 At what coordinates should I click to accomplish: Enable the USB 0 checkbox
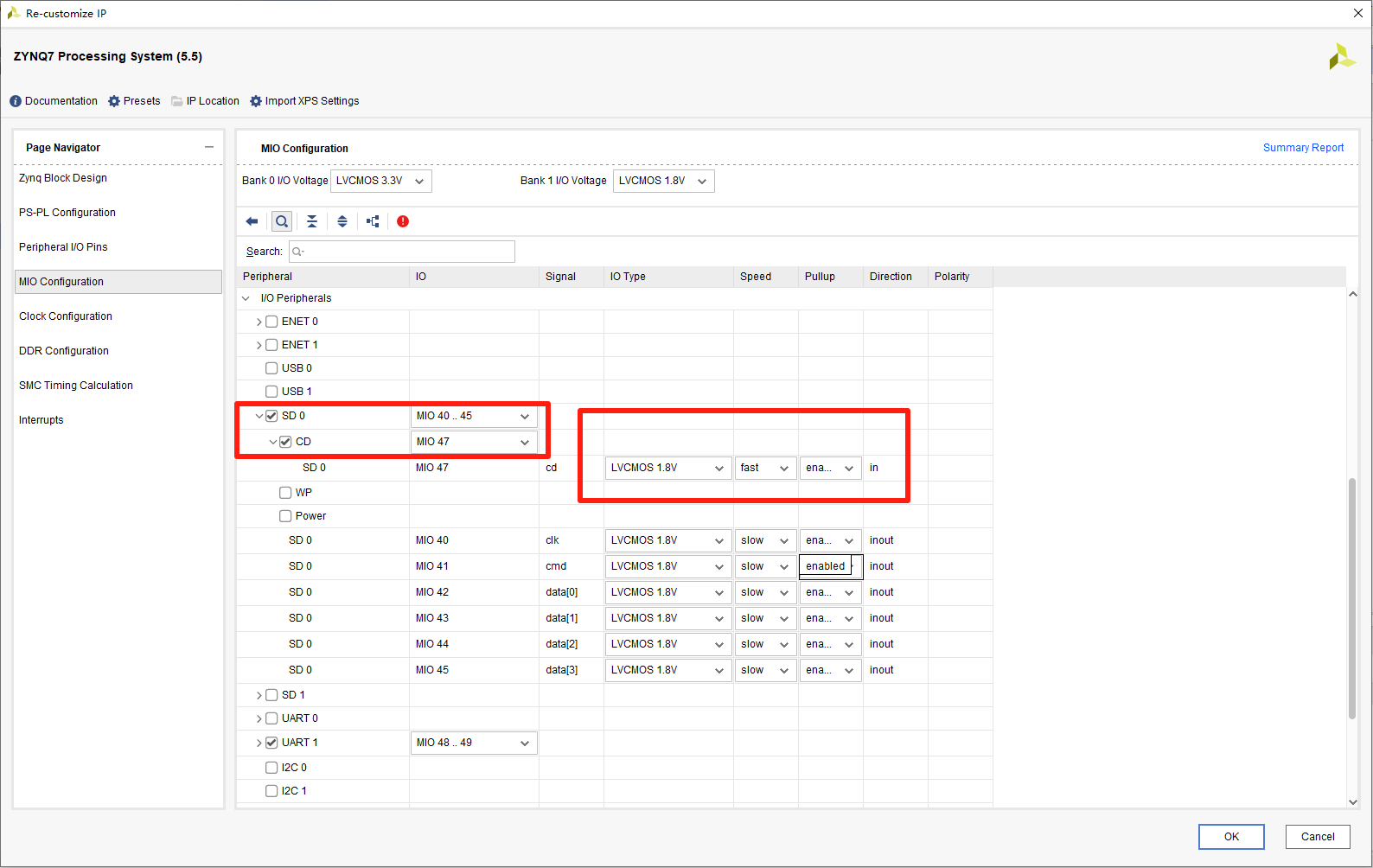click(x=271, y=368)
